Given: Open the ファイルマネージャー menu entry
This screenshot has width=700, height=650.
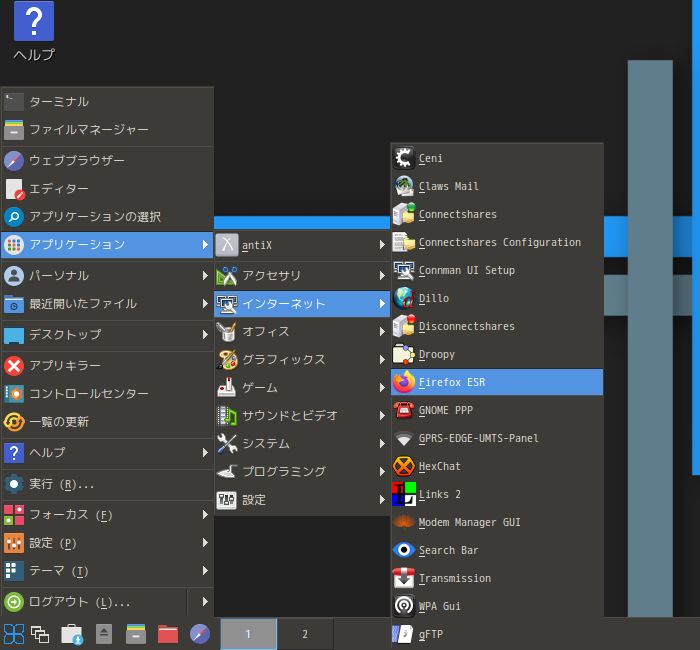Looking at the screenshot, I should pos(107,130).
